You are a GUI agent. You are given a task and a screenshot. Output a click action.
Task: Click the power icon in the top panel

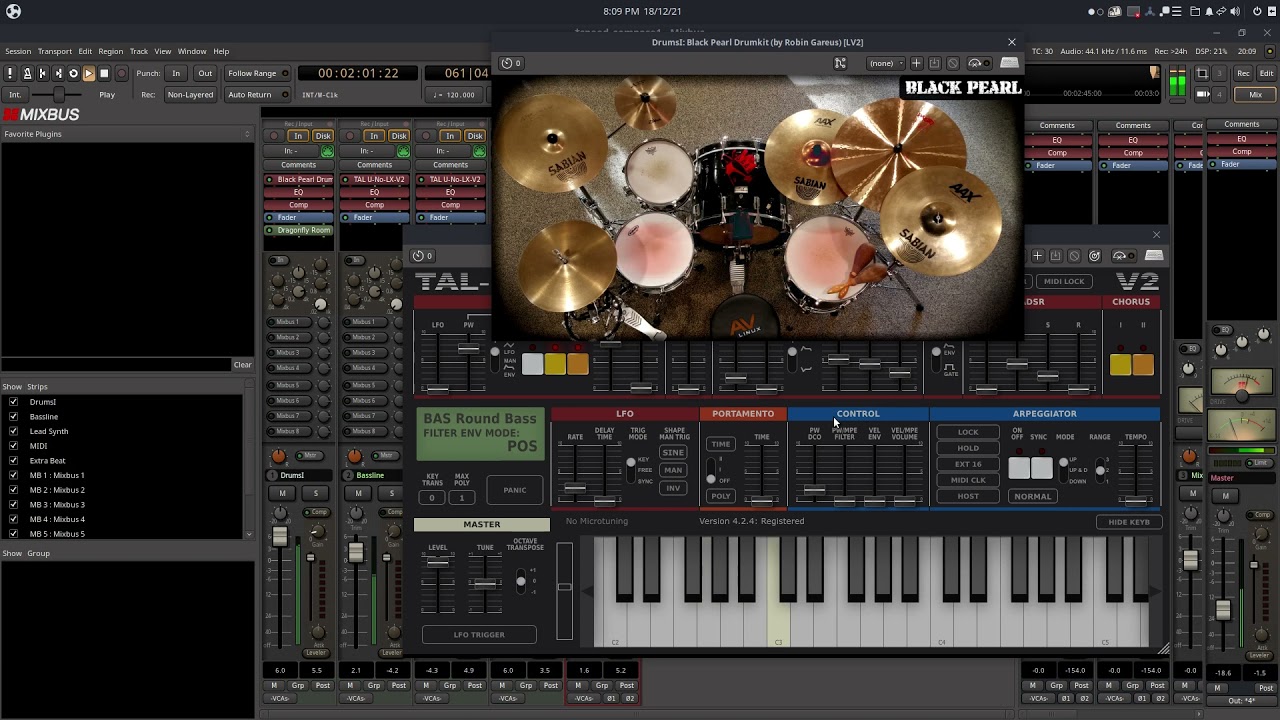point(1258,11)
